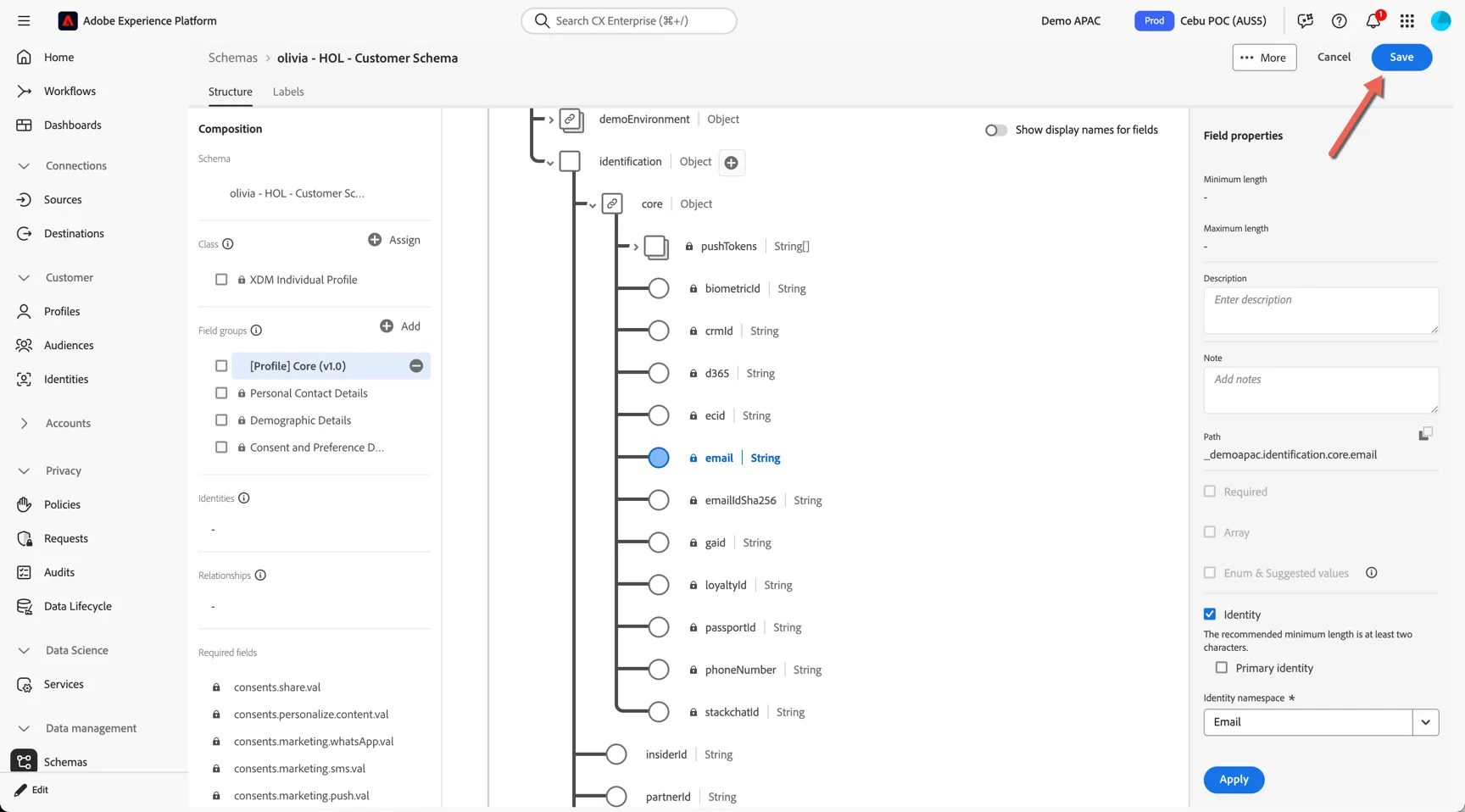Open the user profile avatar

point(1441,21)
